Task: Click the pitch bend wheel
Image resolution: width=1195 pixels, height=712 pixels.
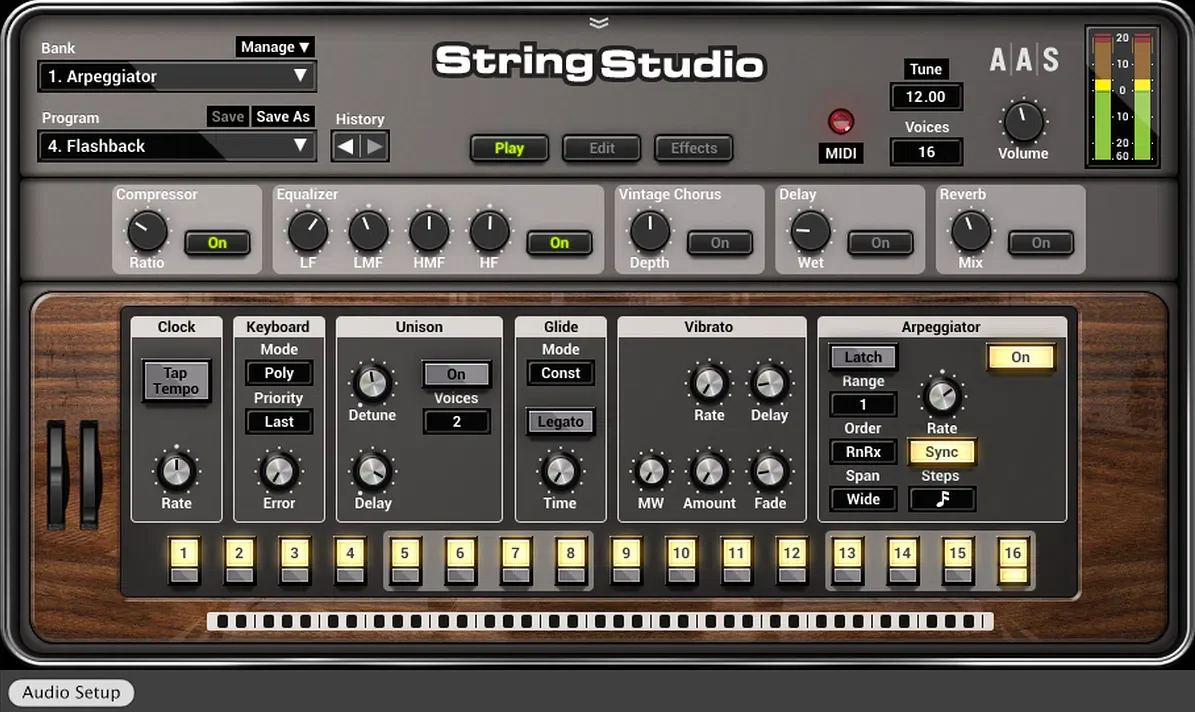Action: [58, 474]
